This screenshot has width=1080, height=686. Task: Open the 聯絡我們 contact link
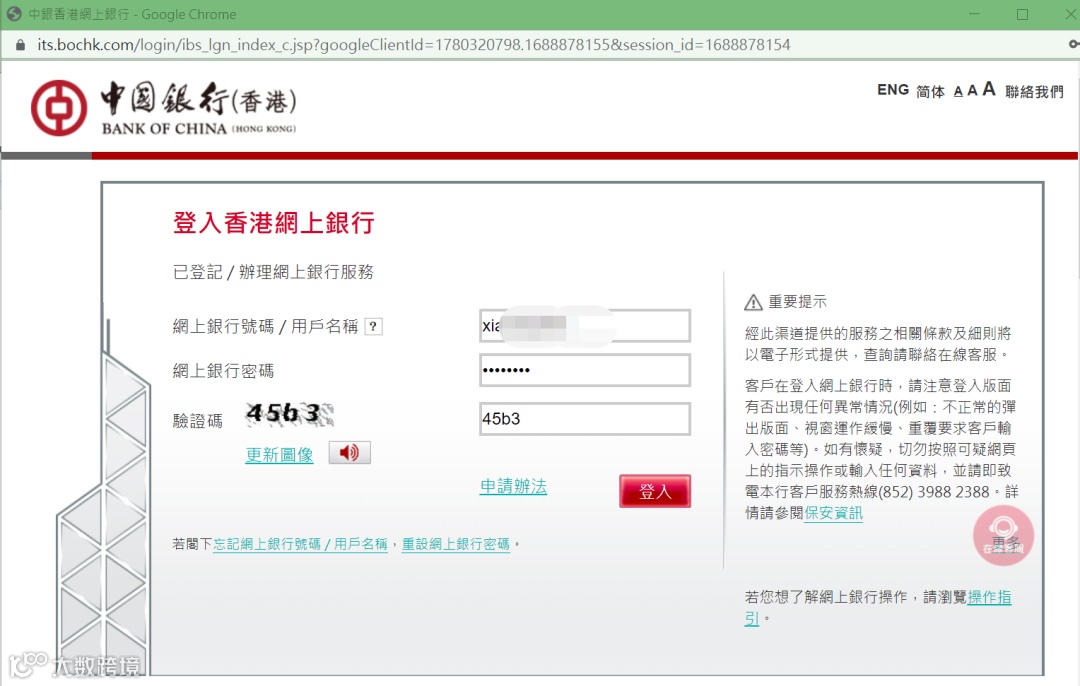pos(1035,91)
